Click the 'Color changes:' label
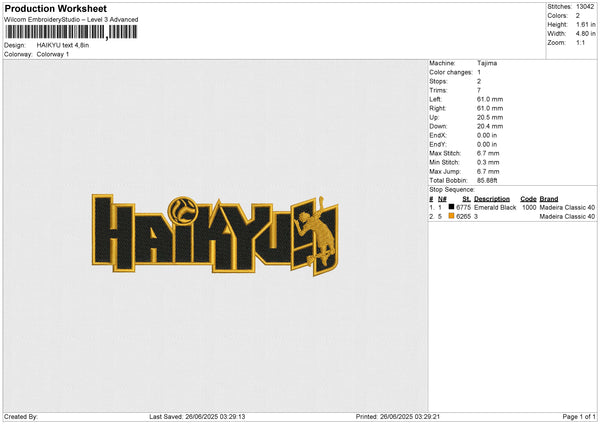The height and width of the screenshot is (424, 600). point(451,72)
